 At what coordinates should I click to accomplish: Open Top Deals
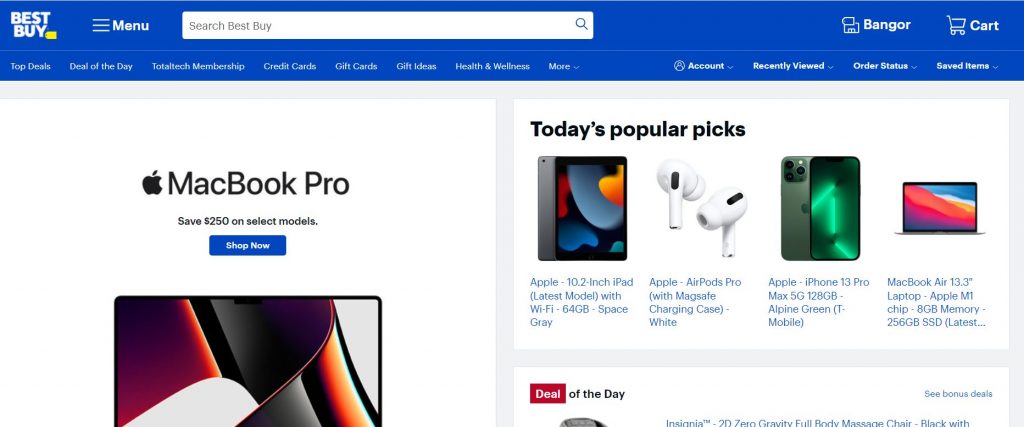pyautogui.click(x=30, y=67)
